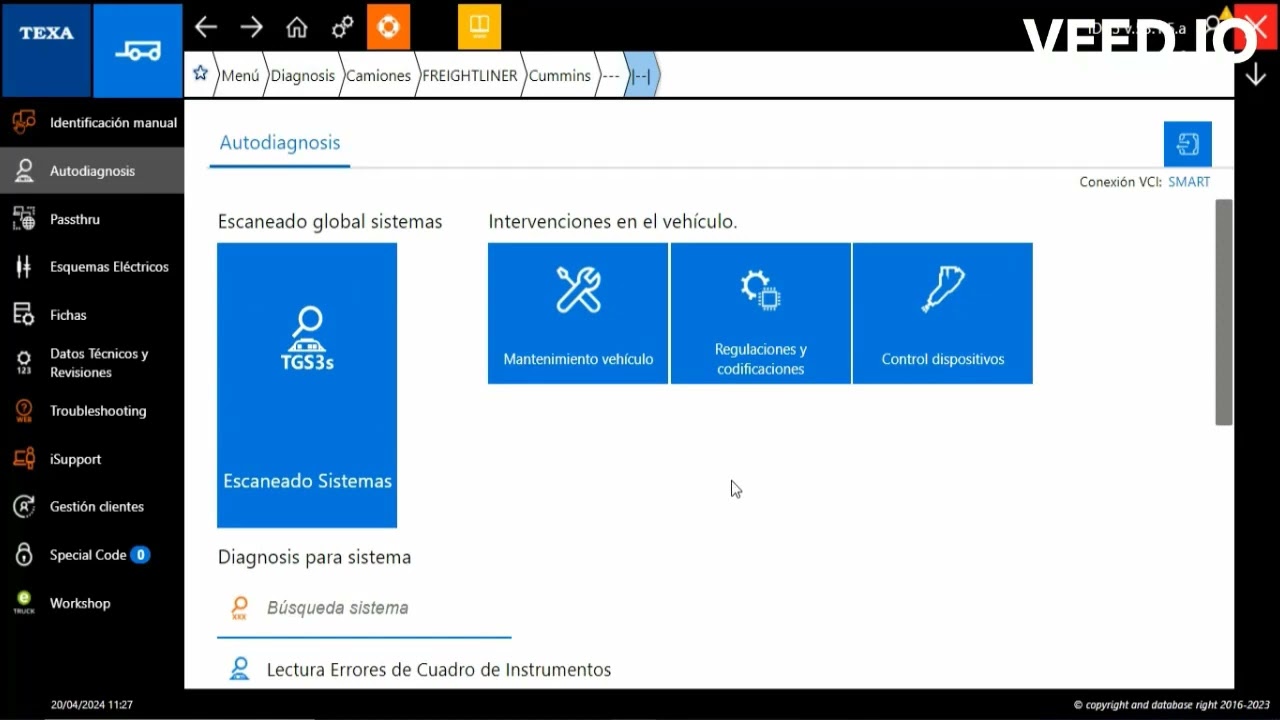Click the blue exit icon beside Autodiagnosis
Image resolution: width=1280 pixels, height=720 pixels.
click(x=1188, y=144)
